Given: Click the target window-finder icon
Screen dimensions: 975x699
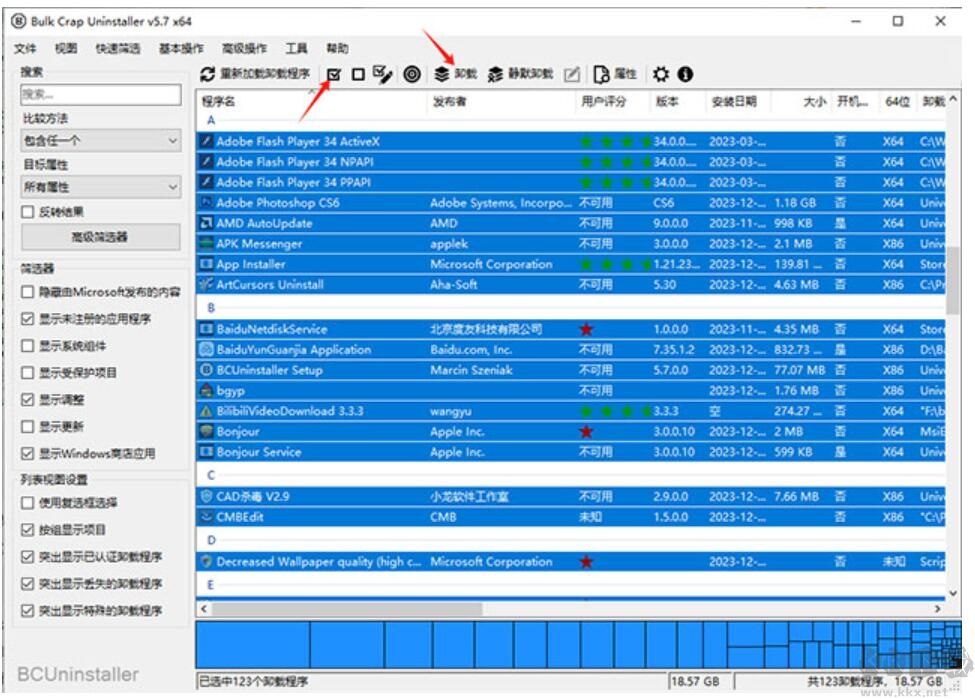Looking at the screenshot, I should coord(409,73).
